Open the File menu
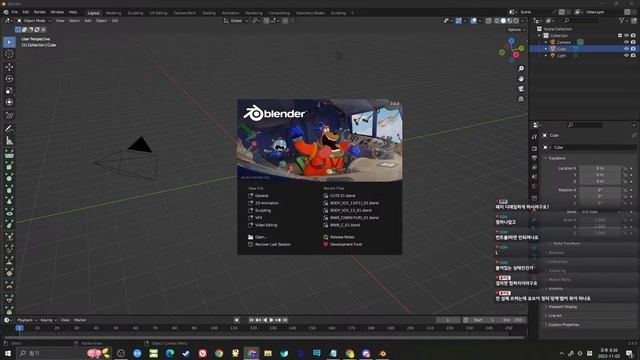This screenshot has width=640, height=360. tap(15, 12)
